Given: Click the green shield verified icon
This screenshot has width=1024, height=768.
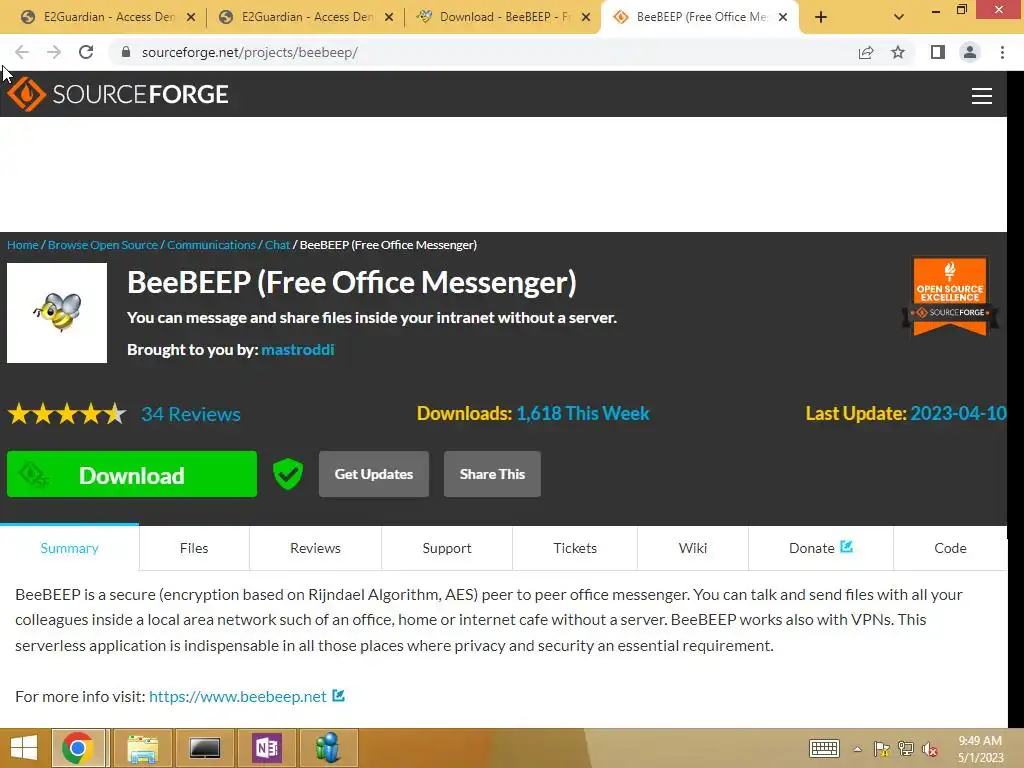Looking at the screenshot, I should (288, 474).
